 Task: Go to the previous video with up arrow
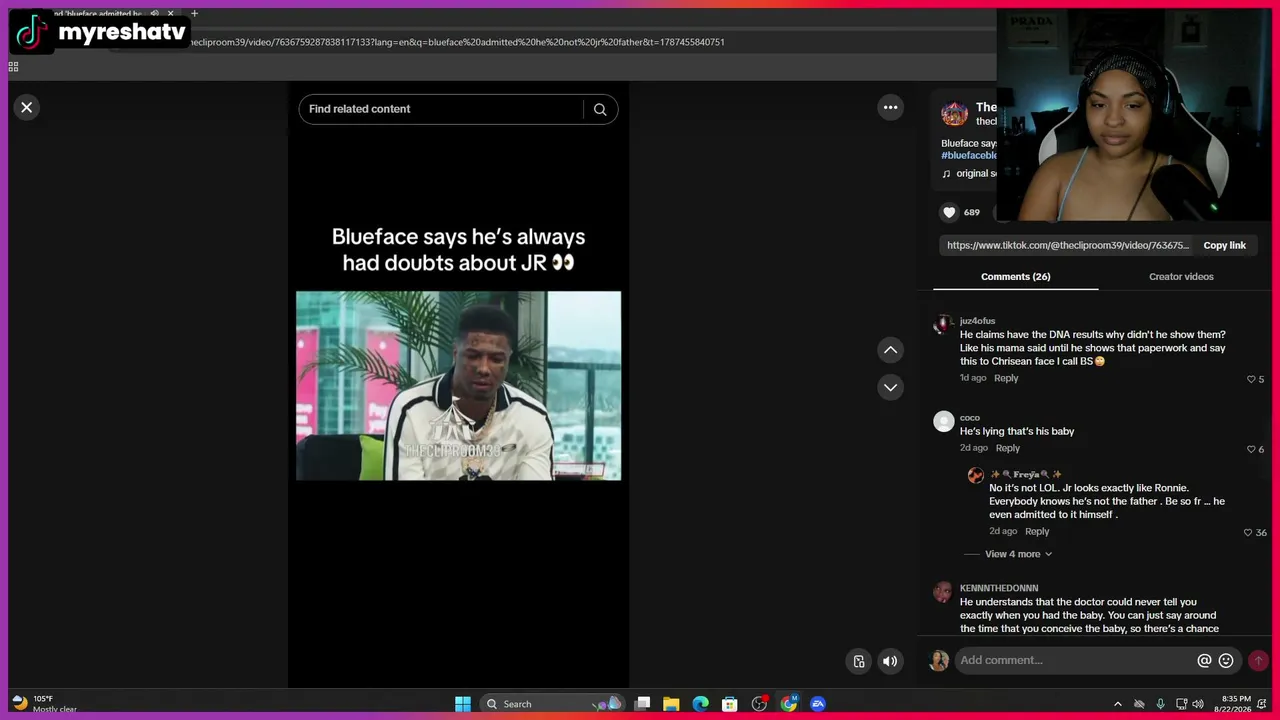point(890,350)
